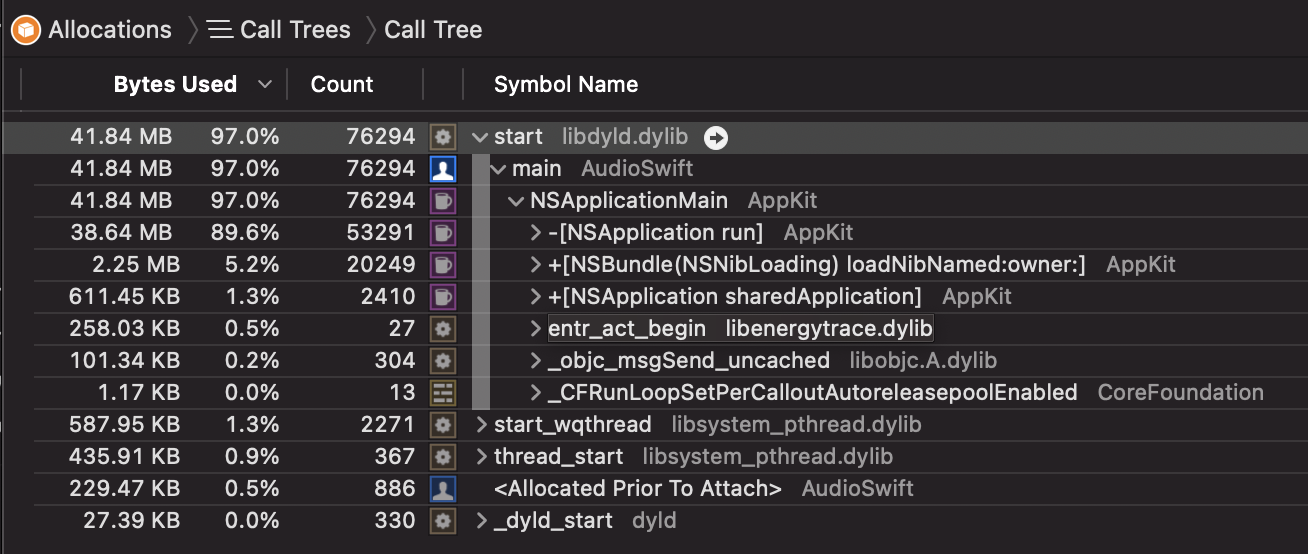Sort by the Count column header
This screenshot has height=554, width=1308.
click(x=342, y=85)
